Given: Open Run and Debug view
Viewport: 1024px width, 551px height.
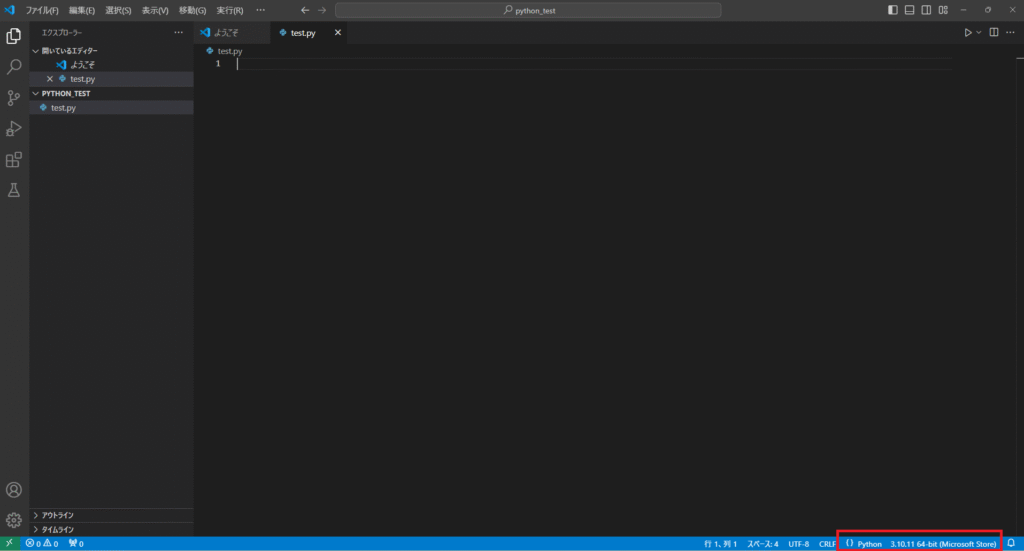Looking at the screenshot, I should (14, 129).
